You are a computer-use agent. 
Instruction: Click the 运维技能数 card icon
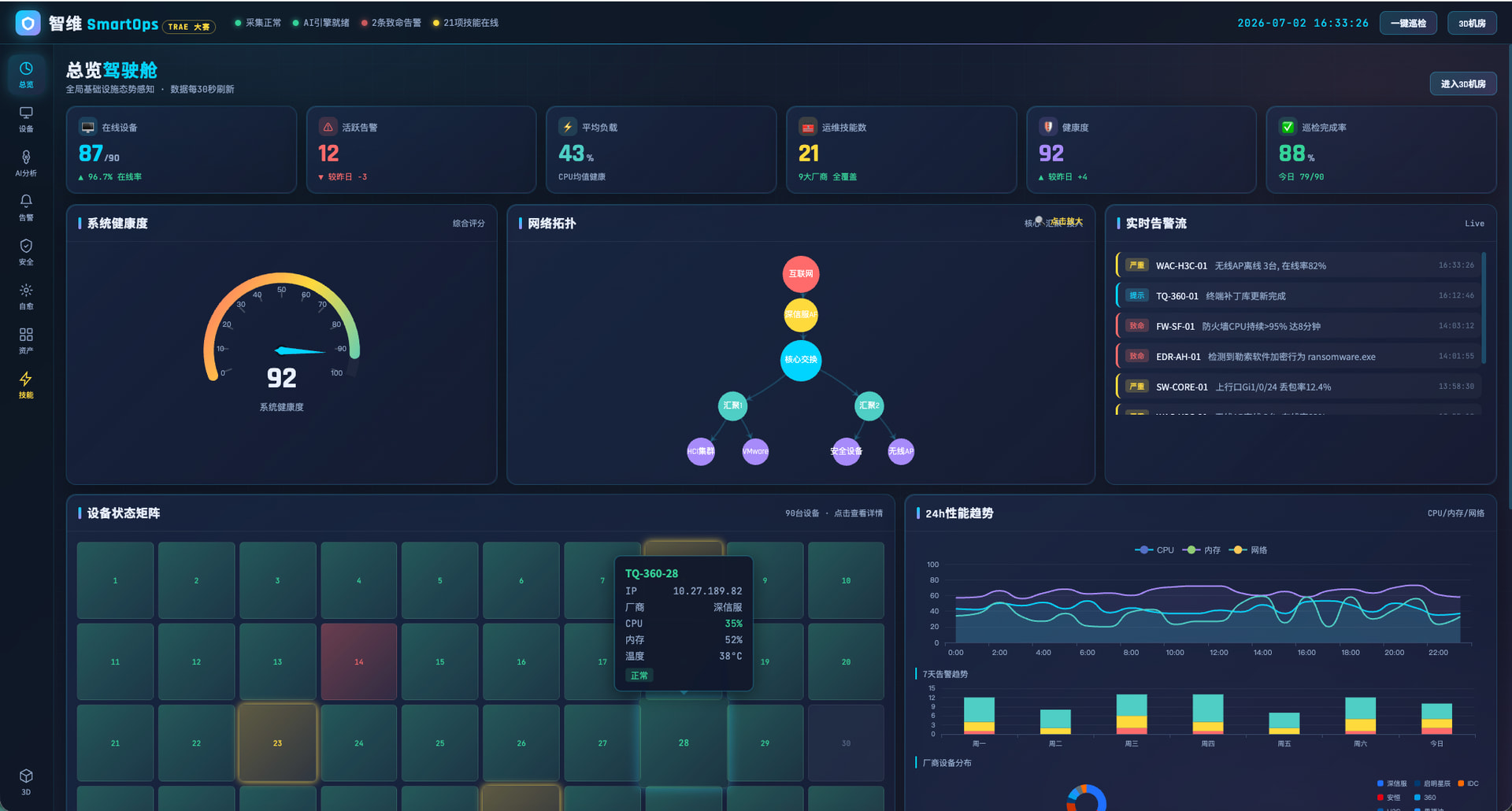point(808,127)
